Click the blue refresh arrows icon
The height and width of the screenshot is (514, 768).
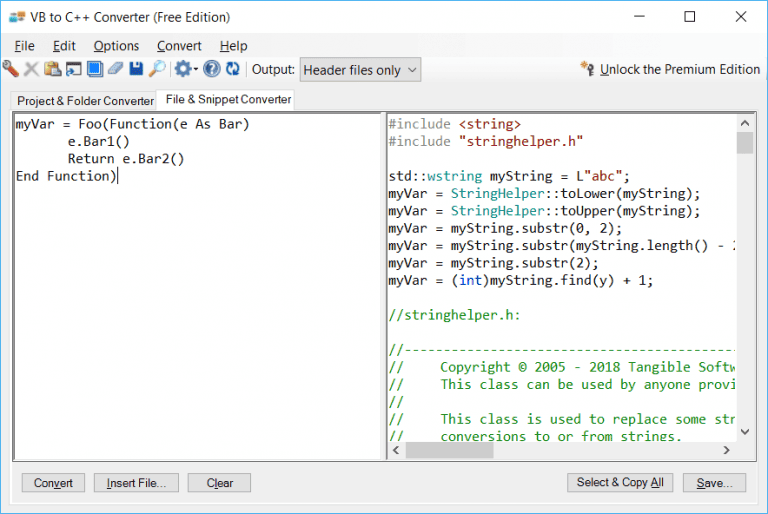click(233, 69)
